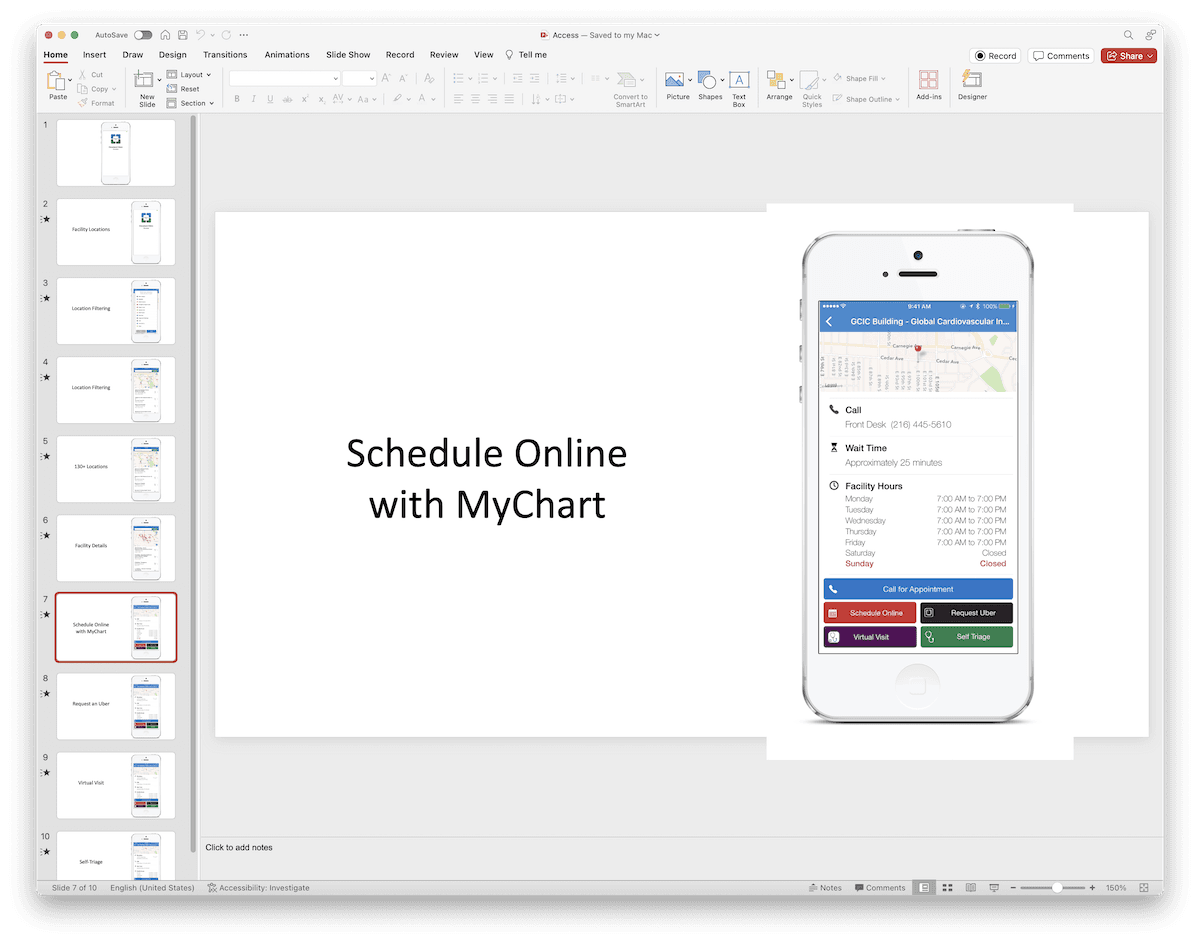Screen dimensions: 1200x943
Task: Toggle Strikethrough formatting
Action: click(287, 99)
